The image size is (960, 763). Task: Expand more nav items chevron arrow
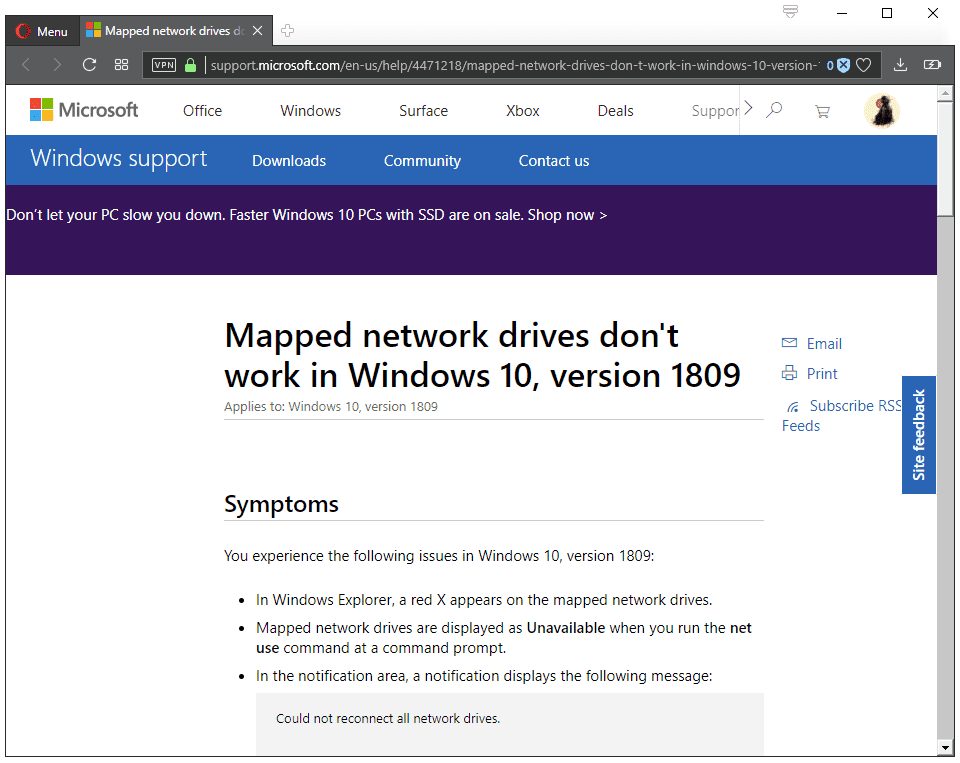click(x=748, y=109)
